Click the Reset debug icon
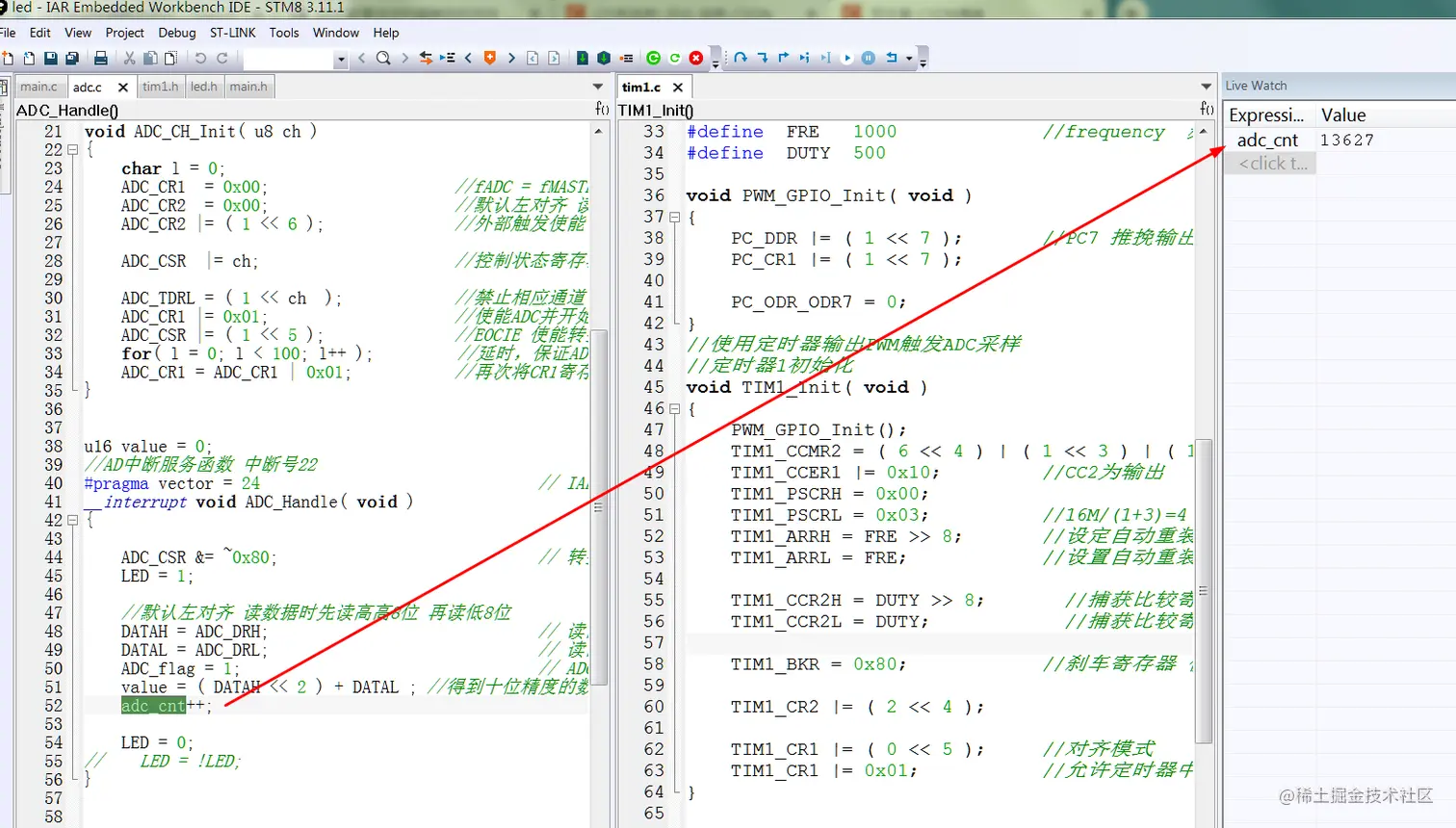 tap(892, 58)
